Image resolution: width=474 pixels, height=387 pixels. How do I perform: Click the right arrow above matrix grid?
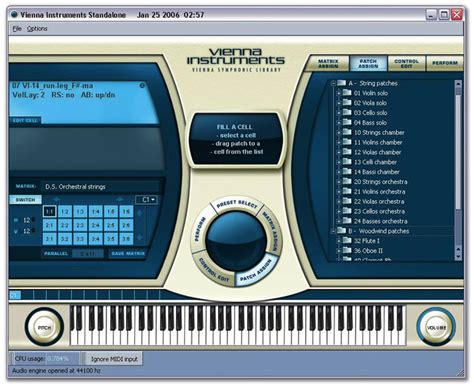pos(120,199)
